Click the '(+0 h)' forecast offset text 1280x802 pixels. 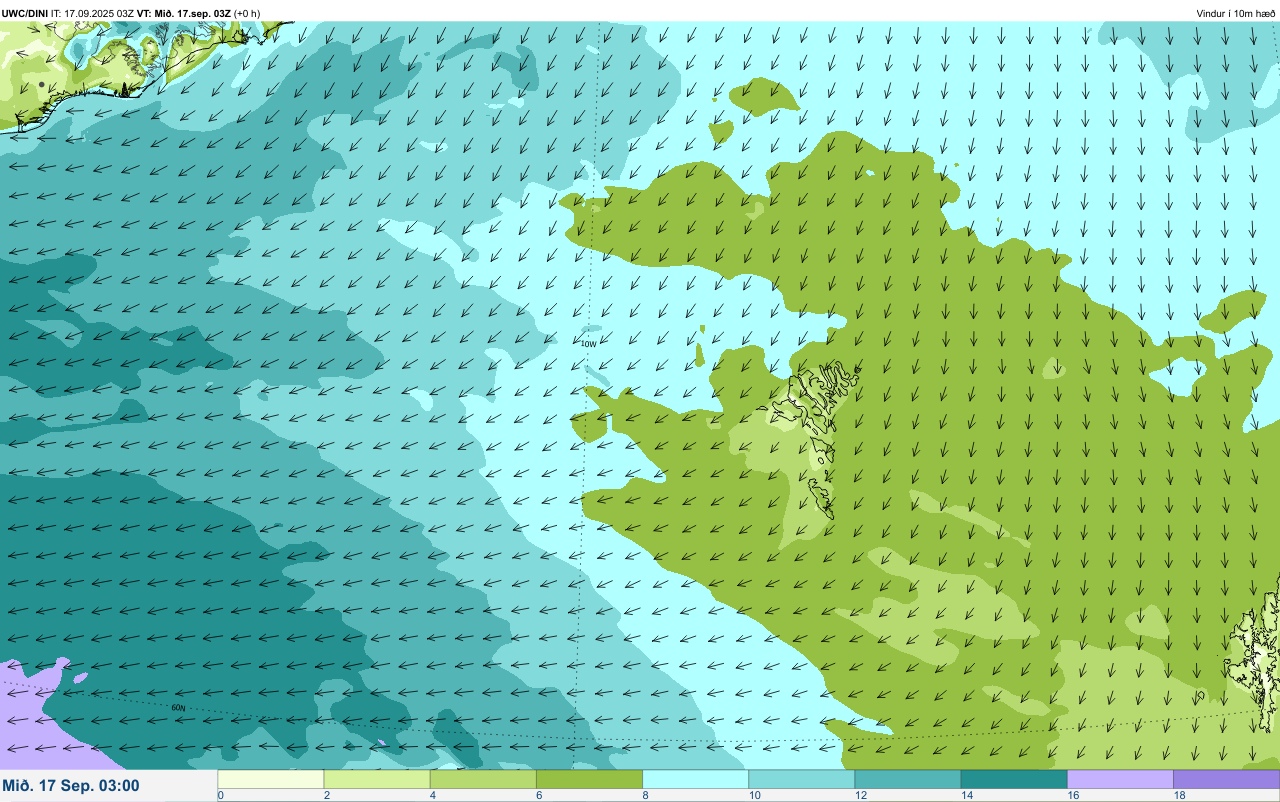[247, 13]
